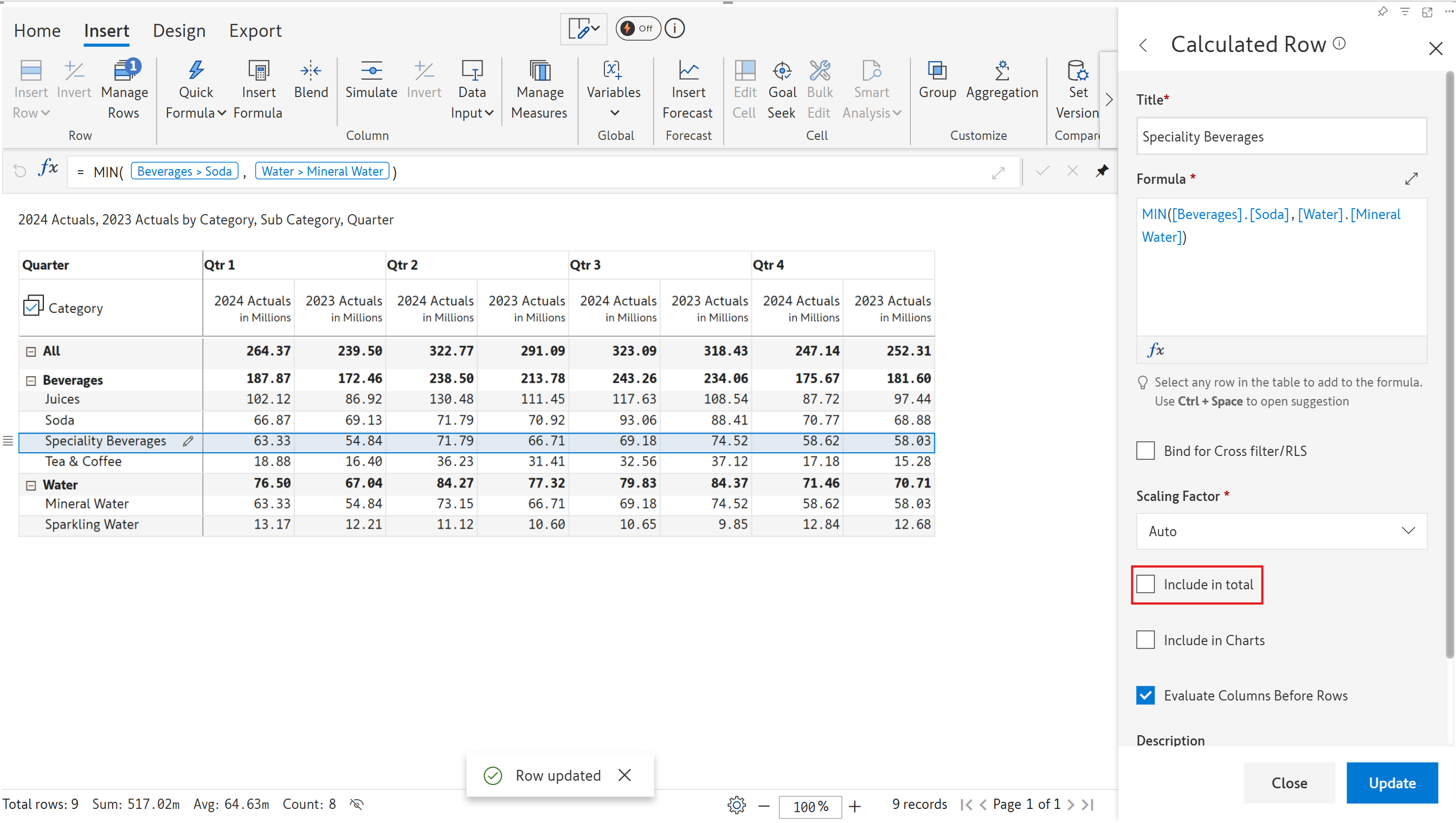1456x823 pixels.
Task: Open the Export tab
Action: coord(255,30)
